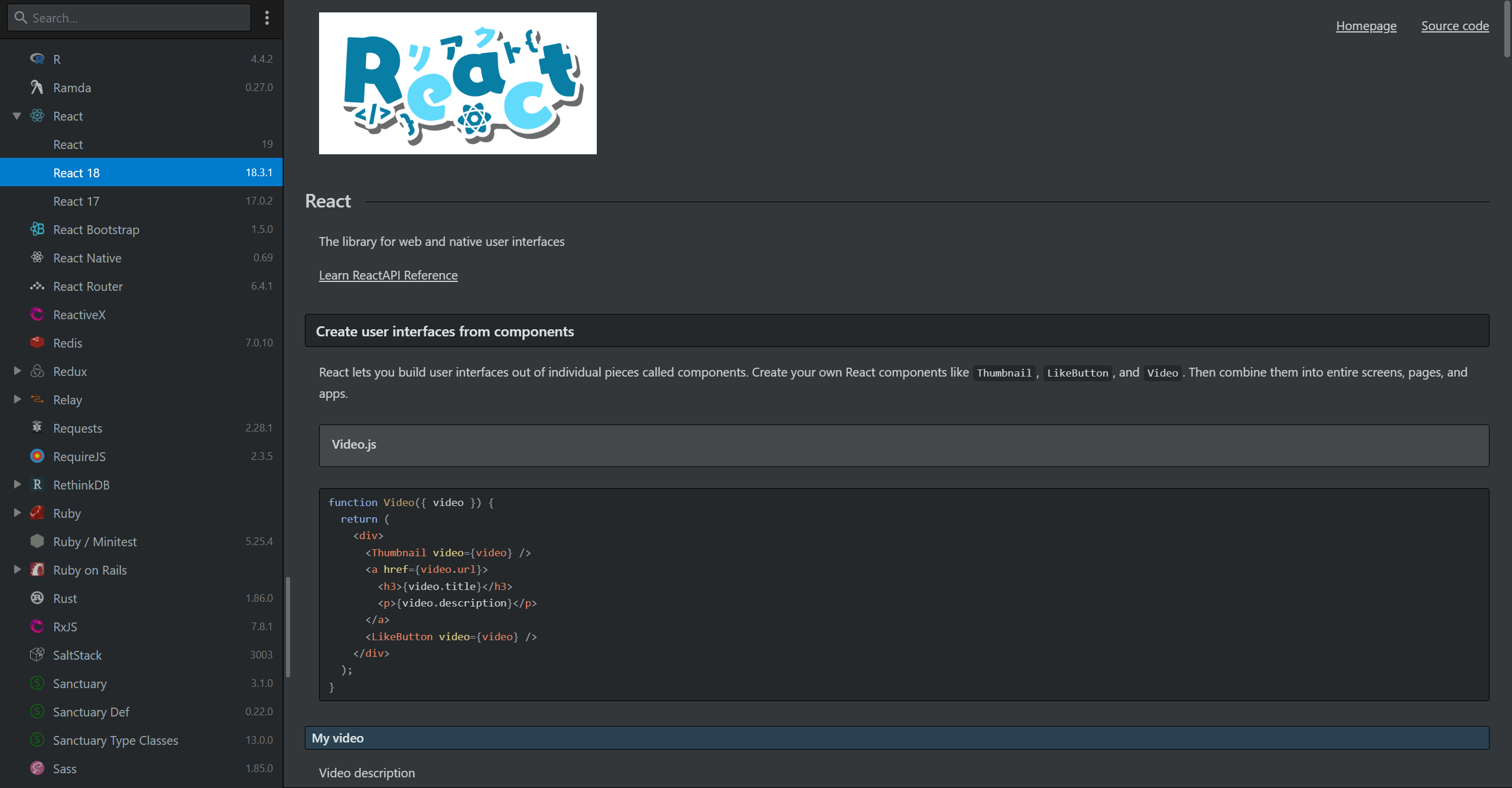Click the Redis icon in sidebar

pyautogui.click(x=37, y=343)
